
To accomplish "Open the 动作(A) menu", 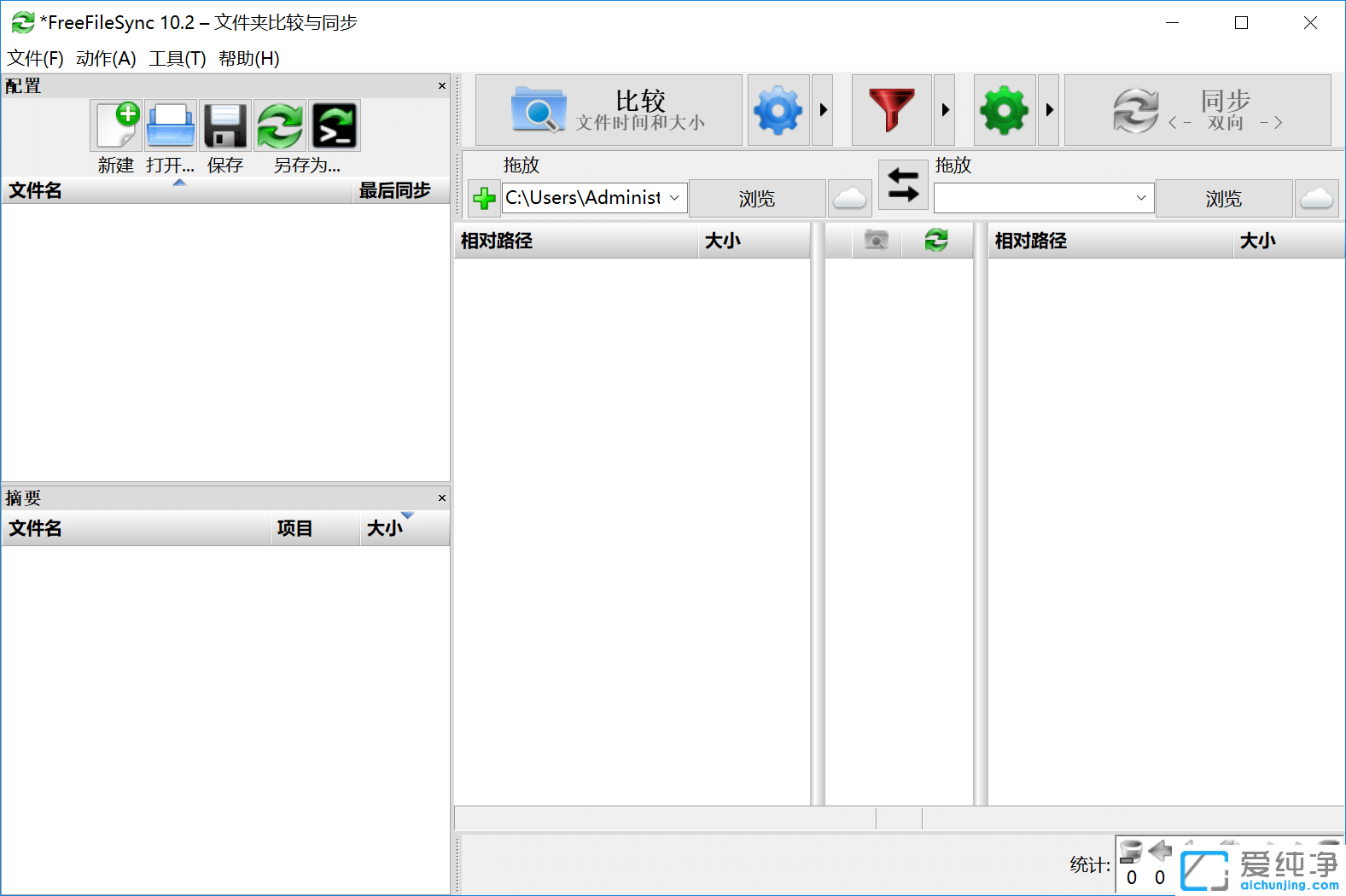I will point(106,59).
